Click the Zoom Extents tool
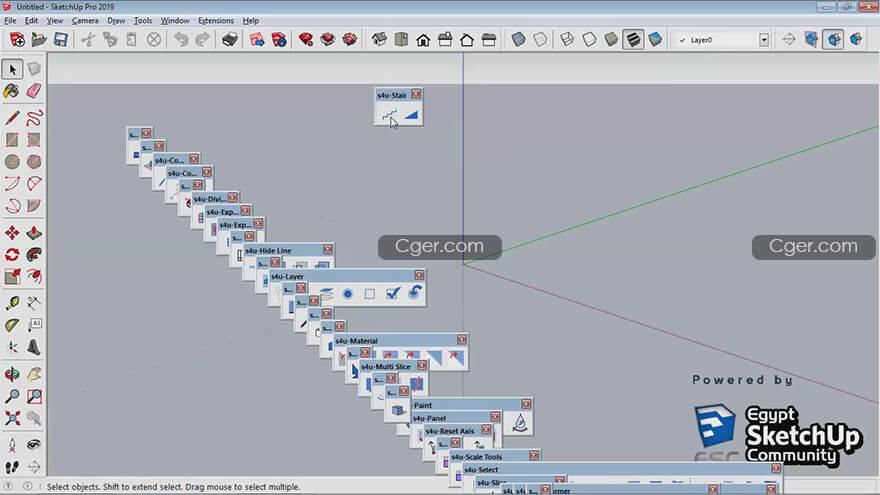This screenshot has width=880, height=495. [x=12, y=418]
